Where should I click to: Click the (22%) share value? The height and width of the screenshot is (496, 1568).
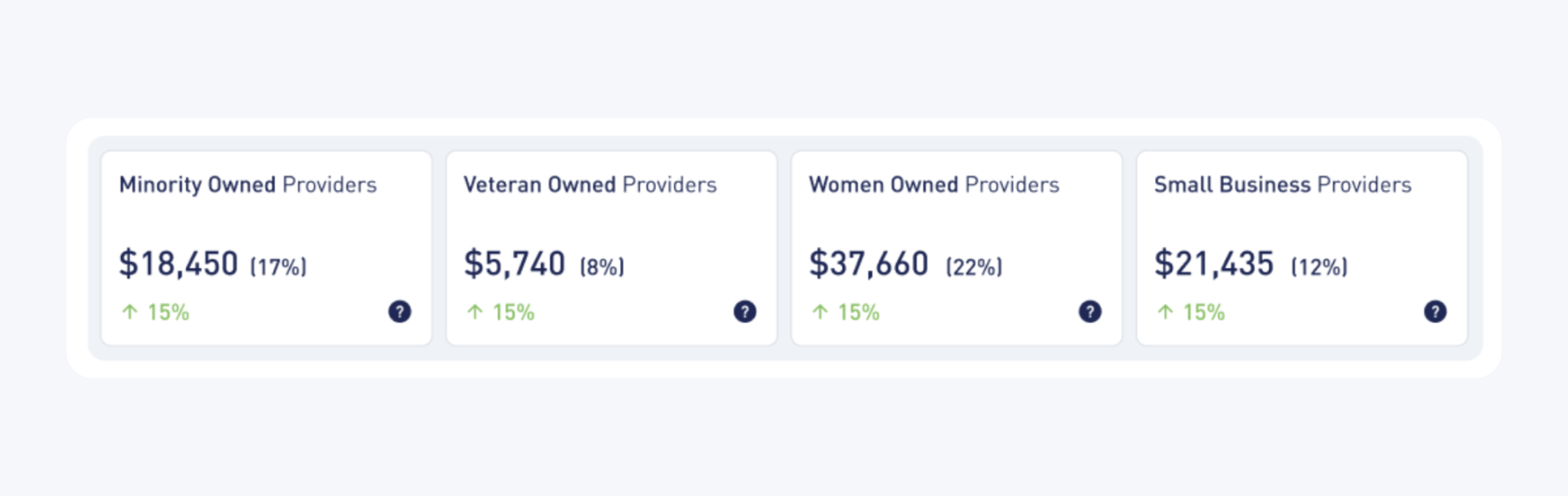pyautogui.click(x=974, y=267)
